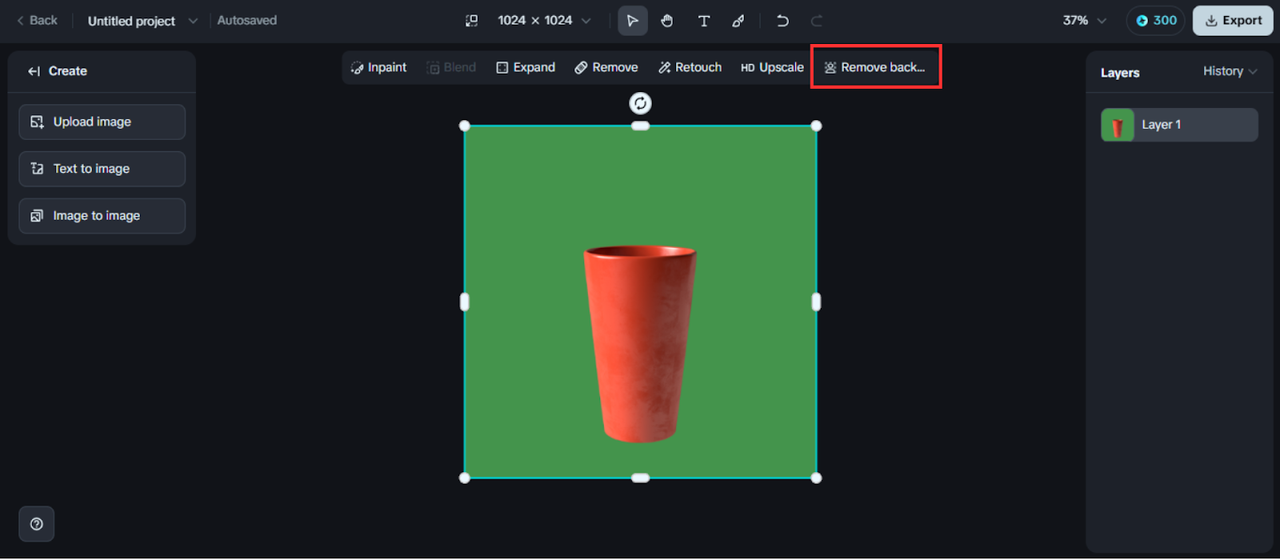Select the Inpaint tool
Viewport: 1280px width, 560px height.
coord(379,68)
